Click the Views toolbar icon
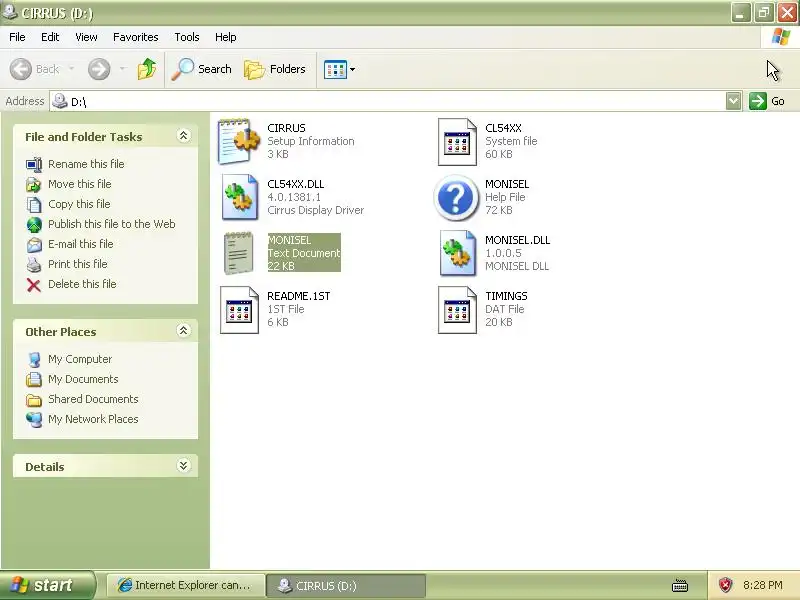 (x=335, y=69)
